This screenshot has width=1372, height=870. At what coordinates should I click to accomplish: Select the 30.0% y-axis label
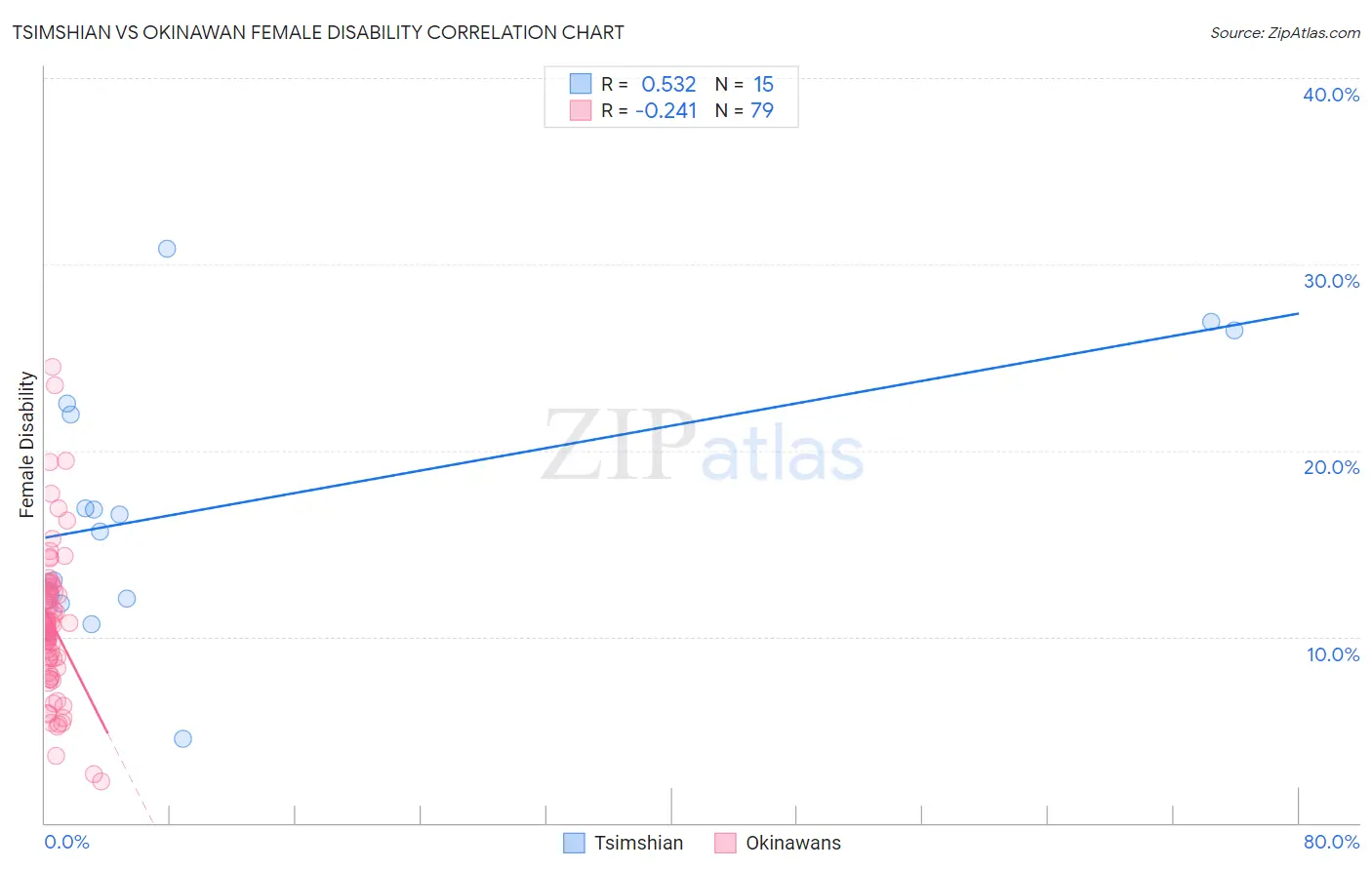(1331, 281)
